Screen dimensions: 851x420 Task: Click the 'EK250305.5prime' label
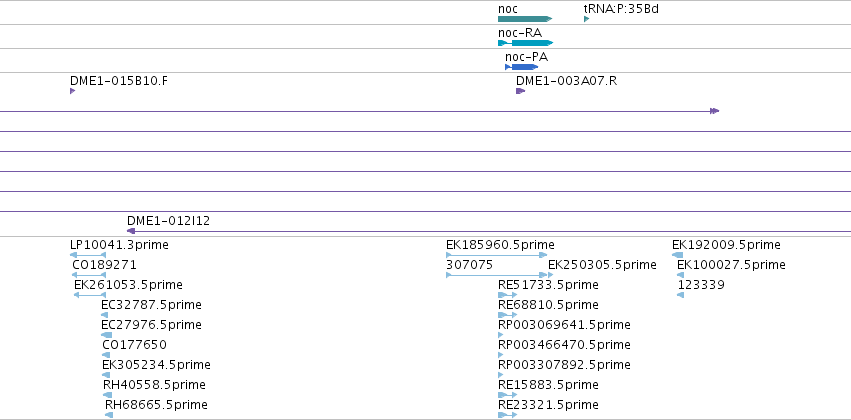pyautogui.click(x=602, y=265)
